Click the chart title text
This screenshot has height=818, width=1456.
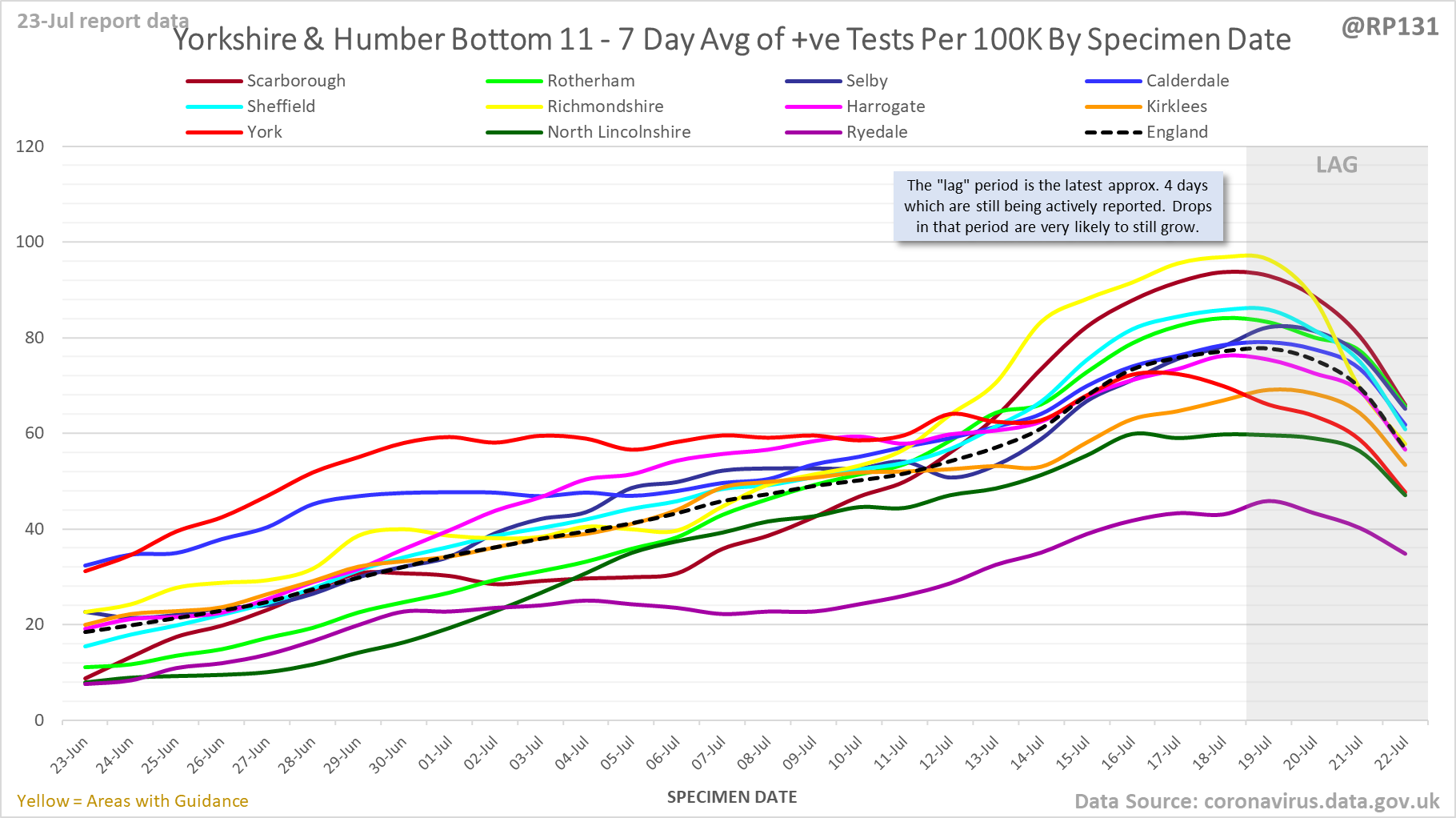tap(732, 39)
